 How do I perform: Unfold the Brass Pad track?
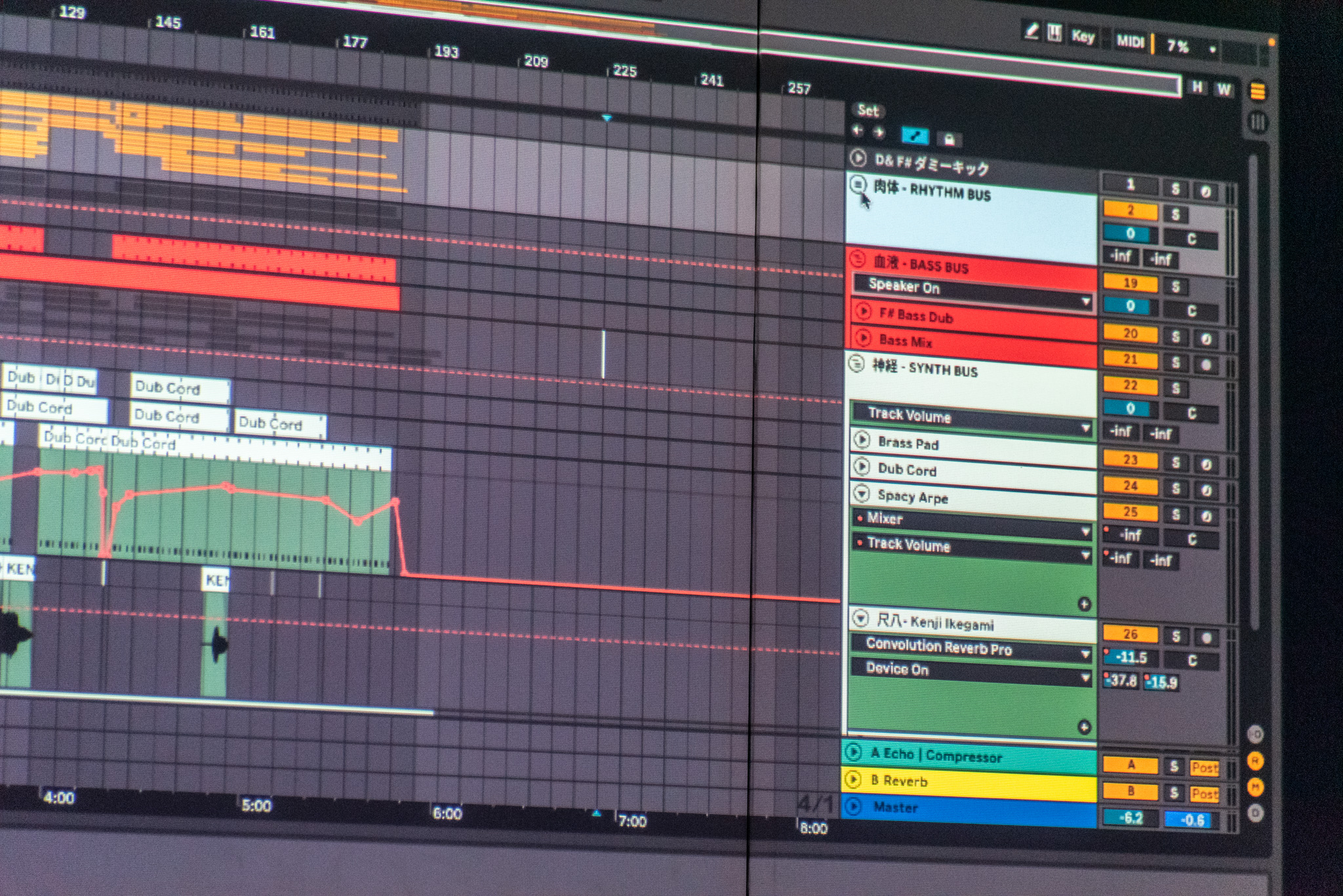862,439
